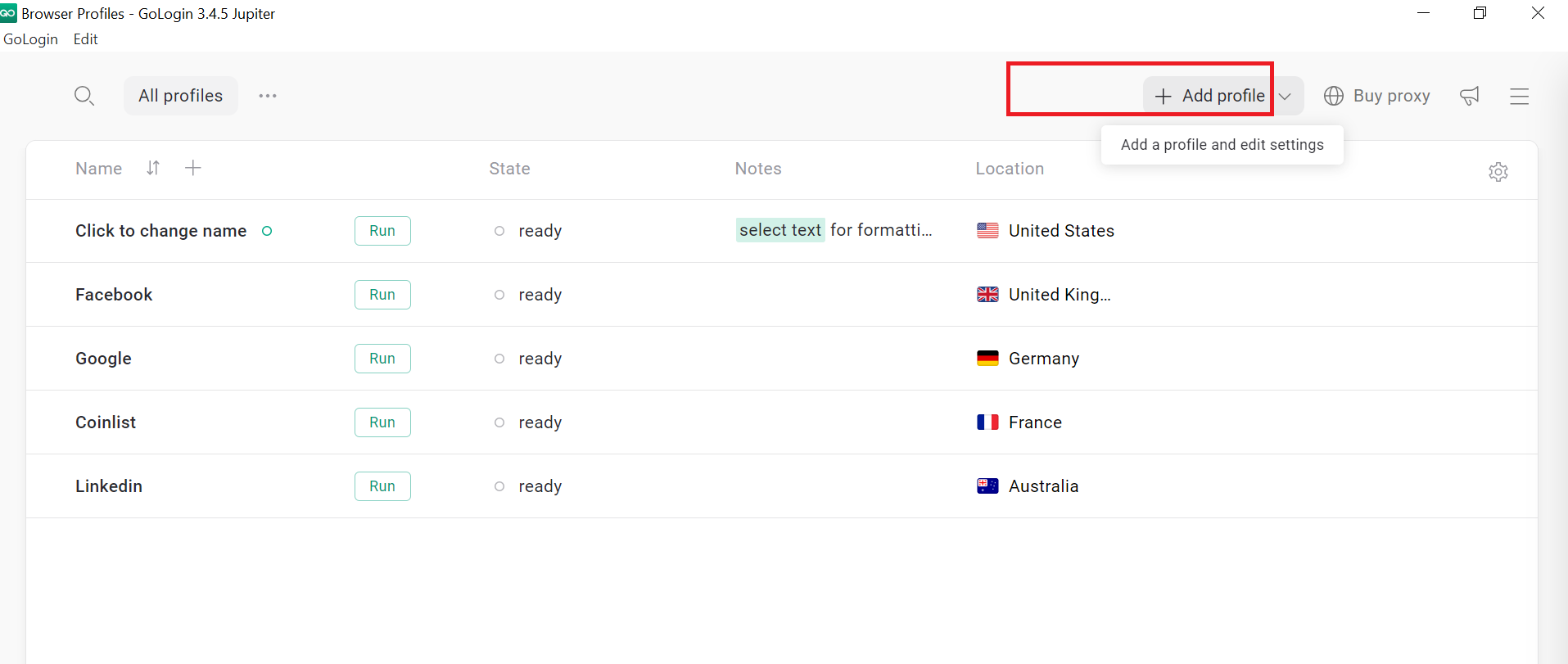Screen dimensions: 1568x664
Task: Select the Linkedin profile name
Action: (109, 486)
